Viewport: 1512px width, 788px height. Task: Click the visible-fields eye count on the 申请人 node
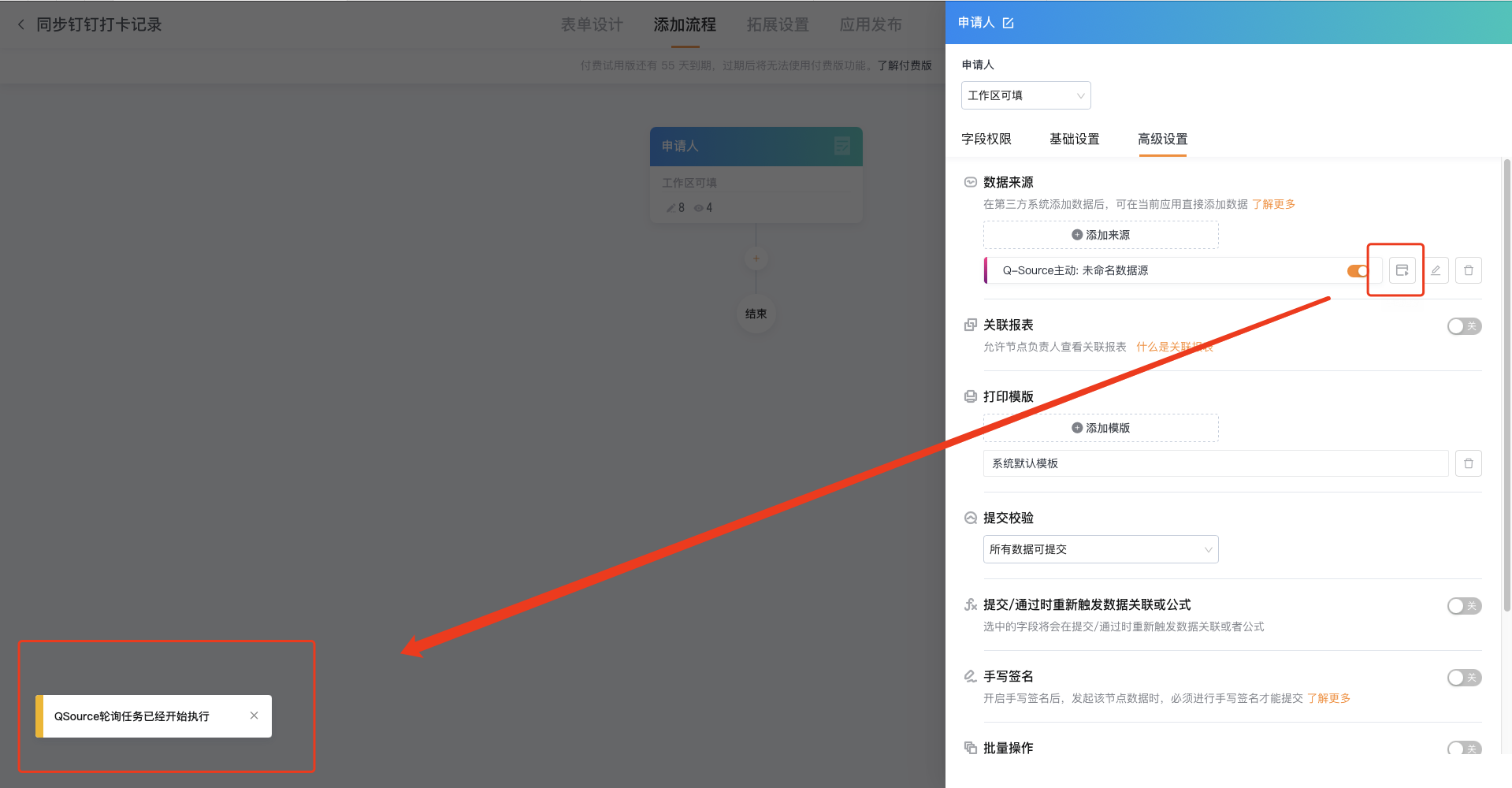pos(703,208)
